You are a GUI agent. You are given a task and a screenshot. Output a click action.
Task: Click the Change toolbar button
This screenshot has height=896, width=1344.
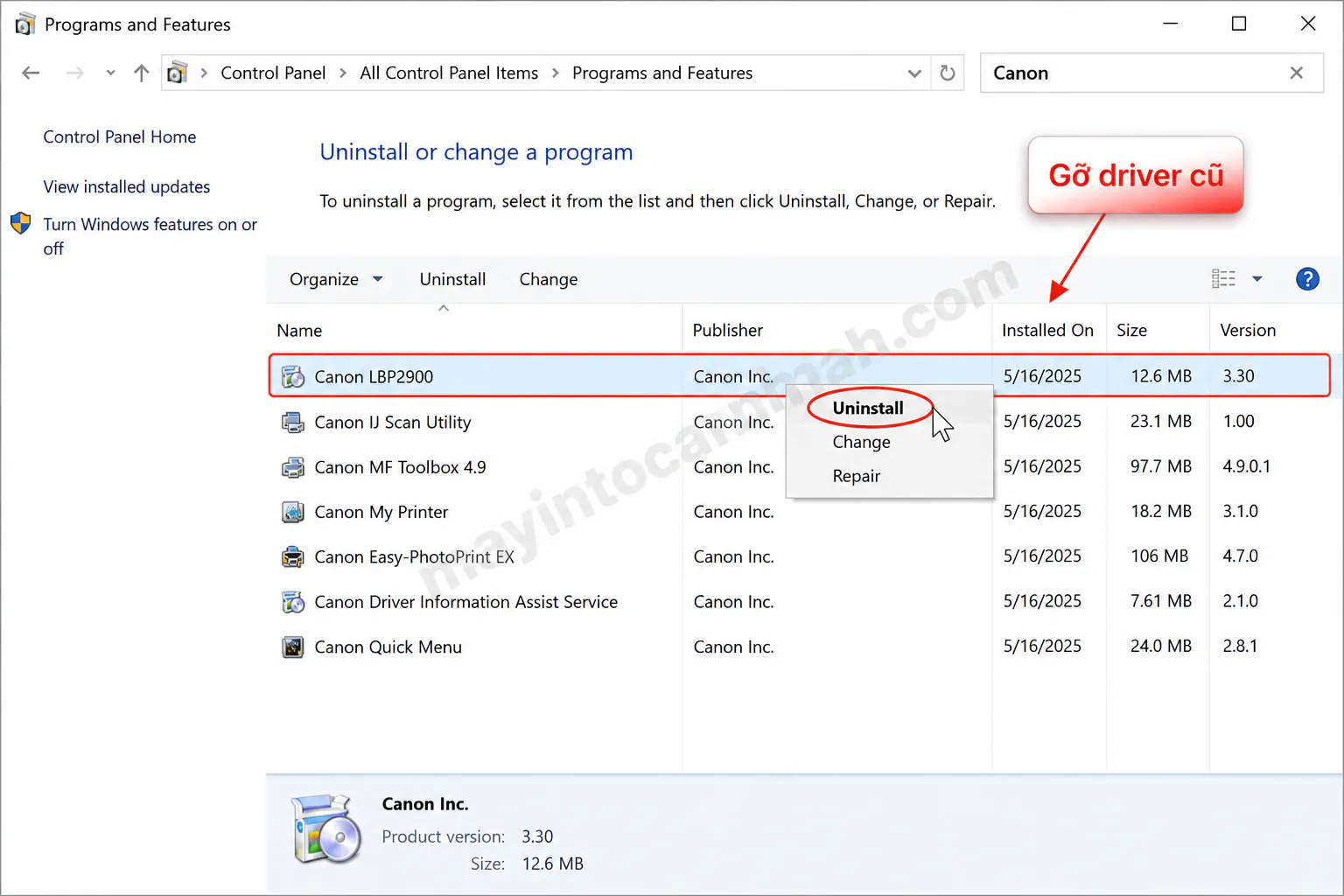coord(549,279)
